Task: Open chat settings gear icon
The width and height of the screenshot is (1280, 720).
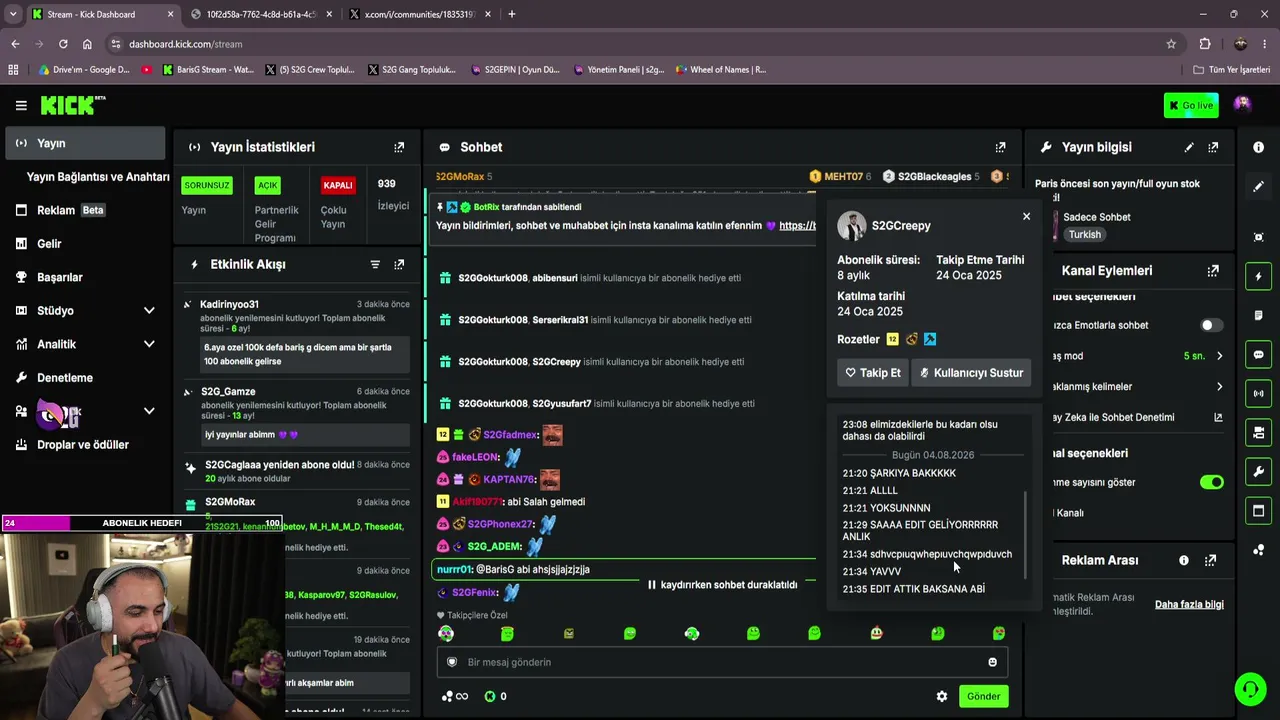Action: 941,696
